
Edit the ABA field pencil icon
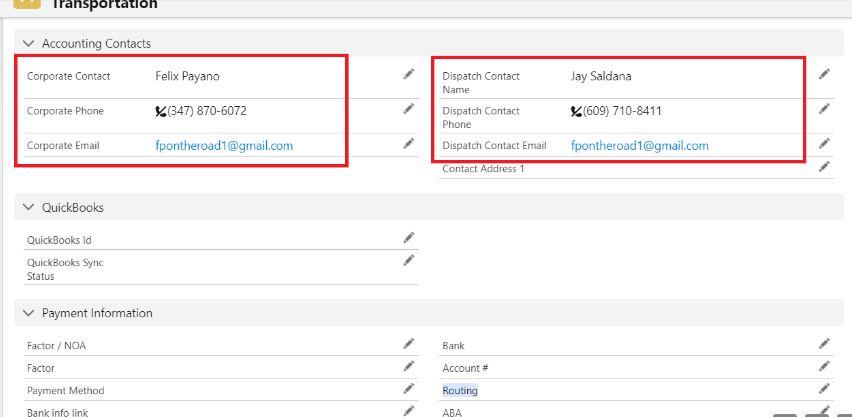click(x=824, y=410)
